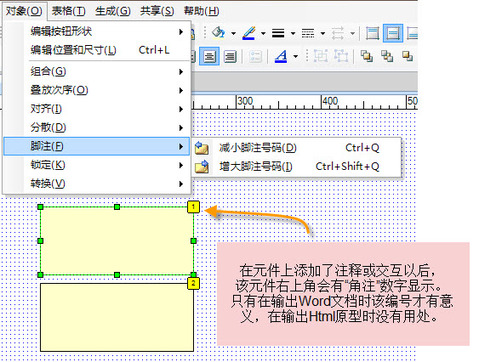479x362 pixels.
Task: Click the Bring to Front icon
Action: tap(367, 56)
